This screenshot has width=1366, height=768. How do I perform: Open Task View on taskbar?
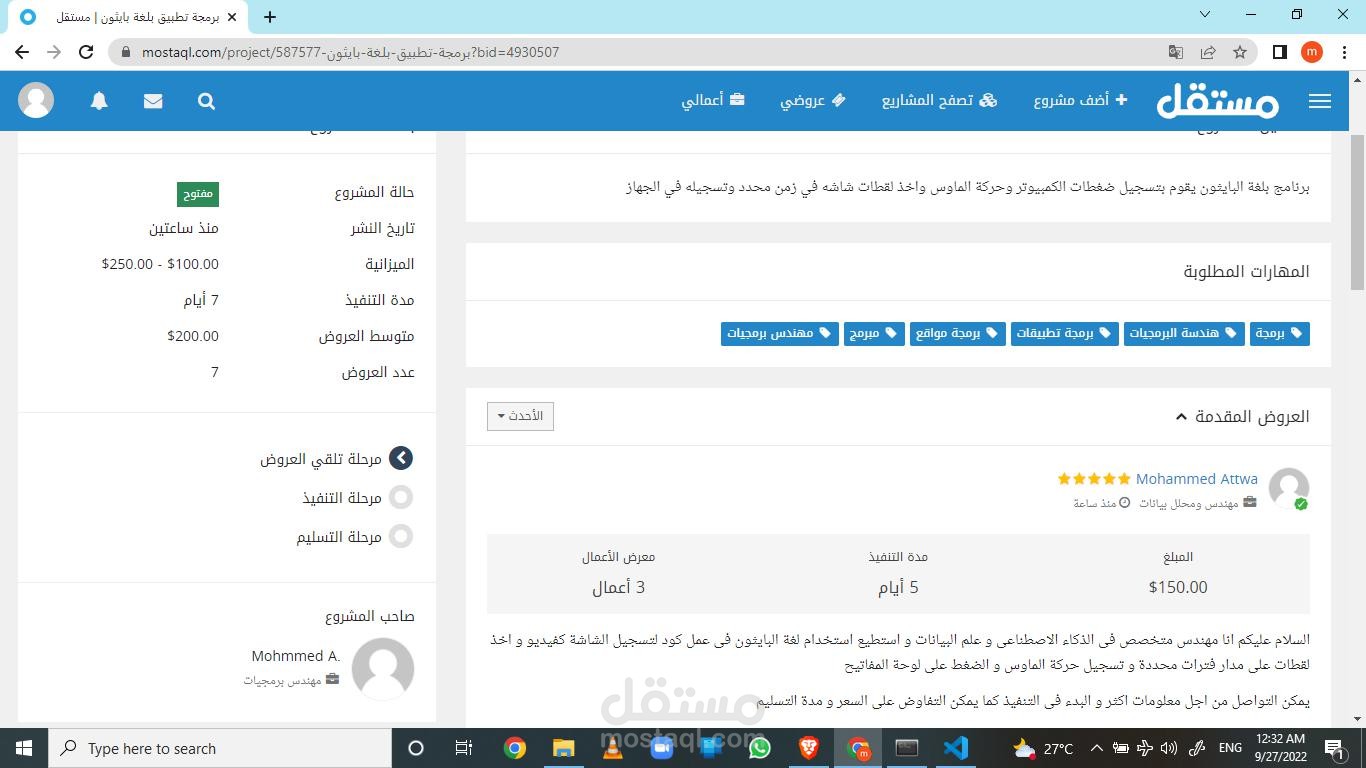coord(464,748)
